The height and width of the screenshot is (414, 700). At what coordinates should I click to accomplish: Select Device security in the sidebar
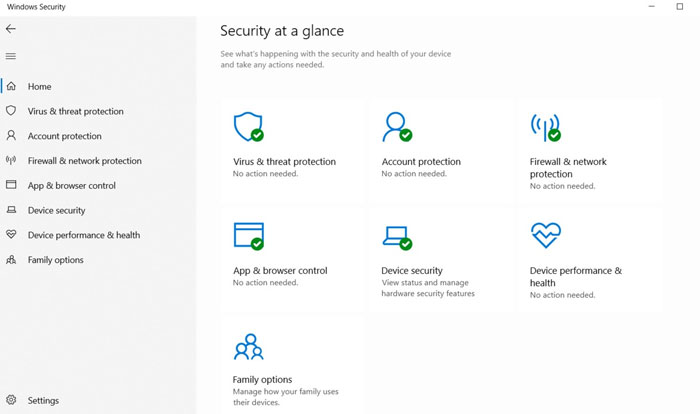[56, 211]
